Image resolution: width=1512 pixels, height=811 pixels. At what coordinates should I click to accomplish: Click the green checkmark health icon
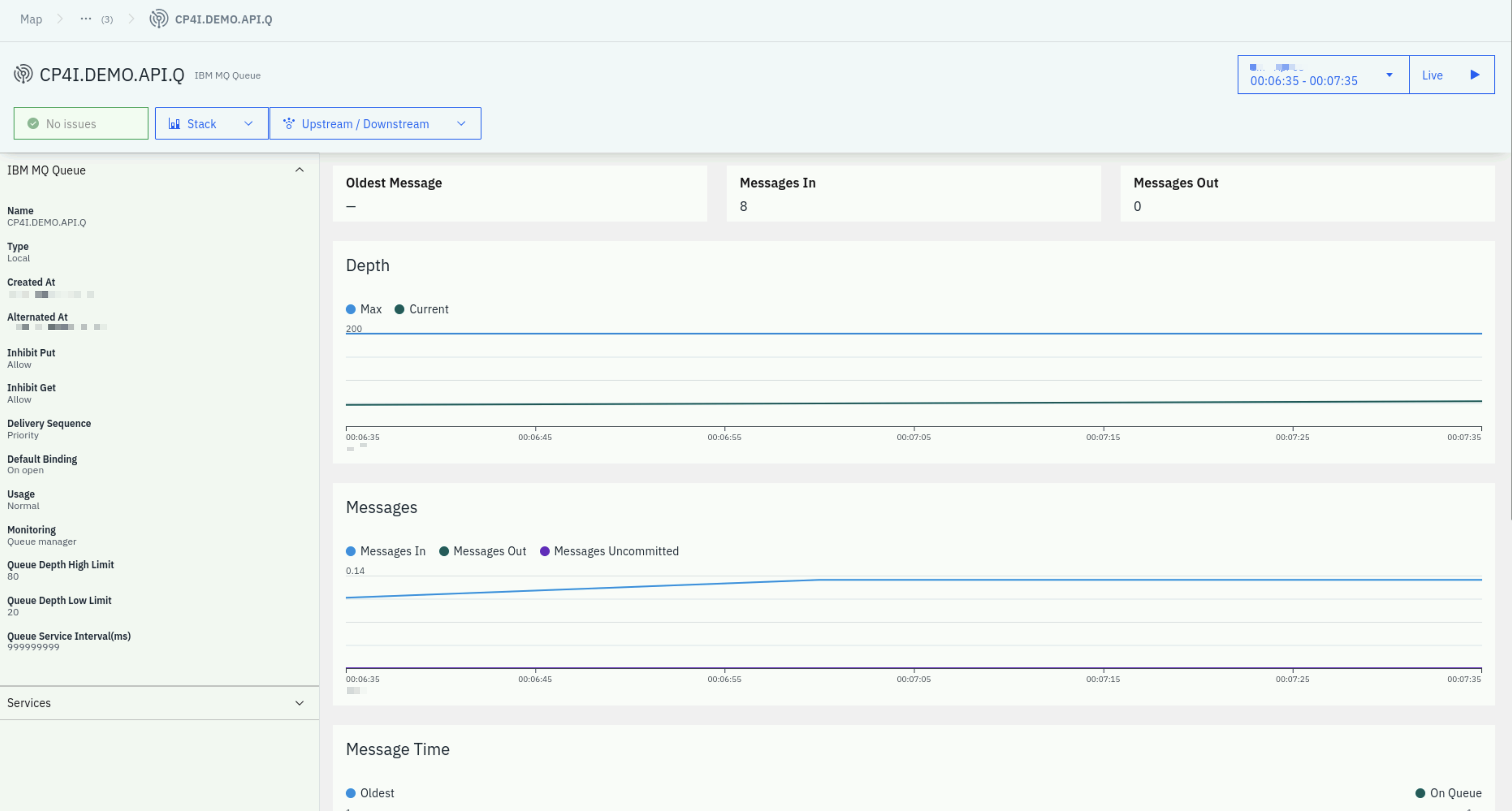pos(33,123)
